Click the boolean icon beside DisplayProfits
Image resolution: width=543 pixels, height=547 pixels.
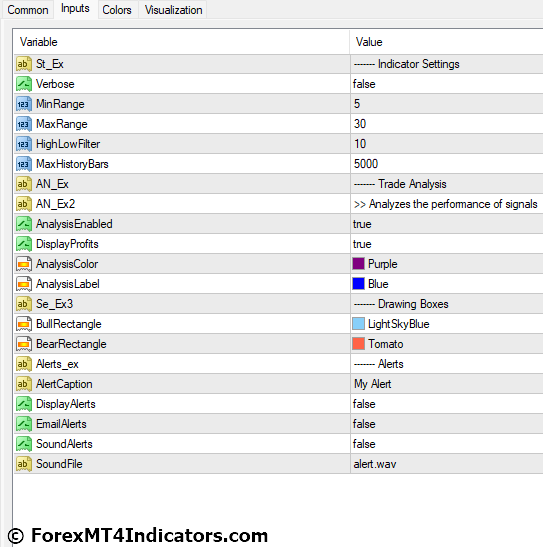coord(23,244)
